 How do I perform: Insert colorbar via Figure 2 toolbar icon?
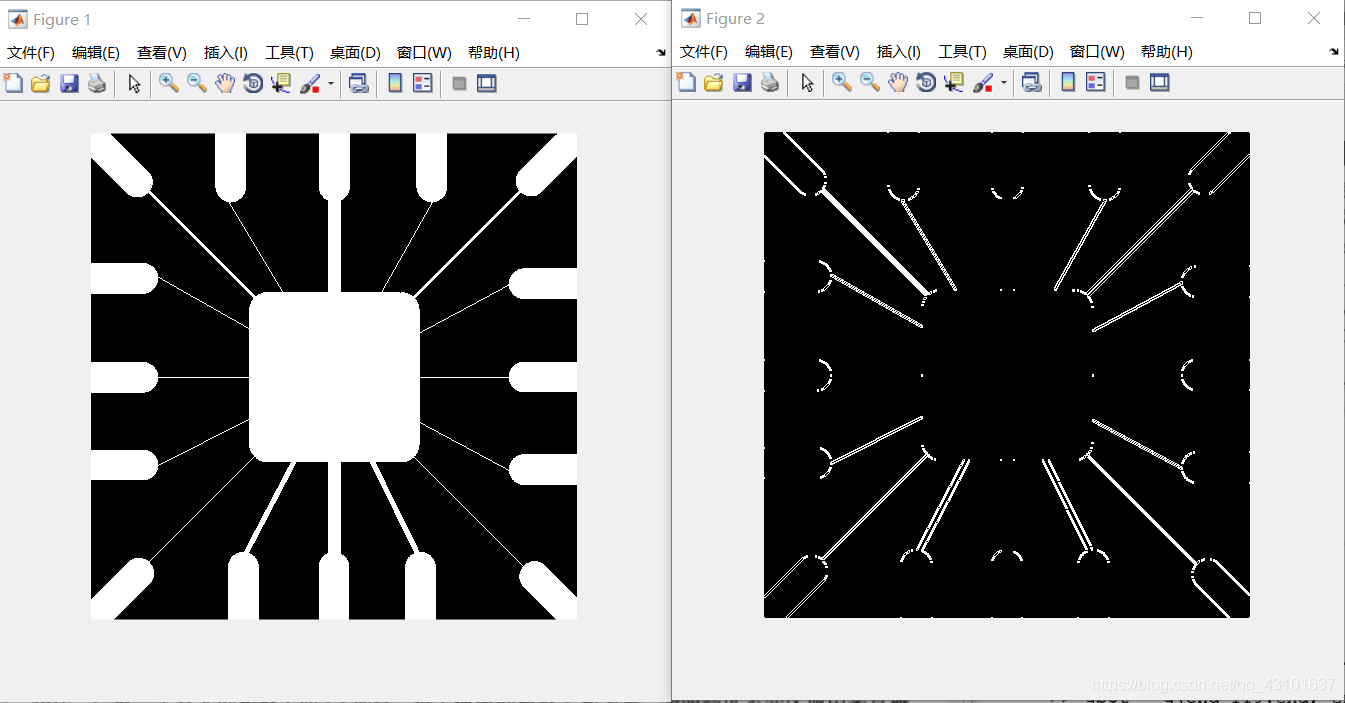(1068, 83)
